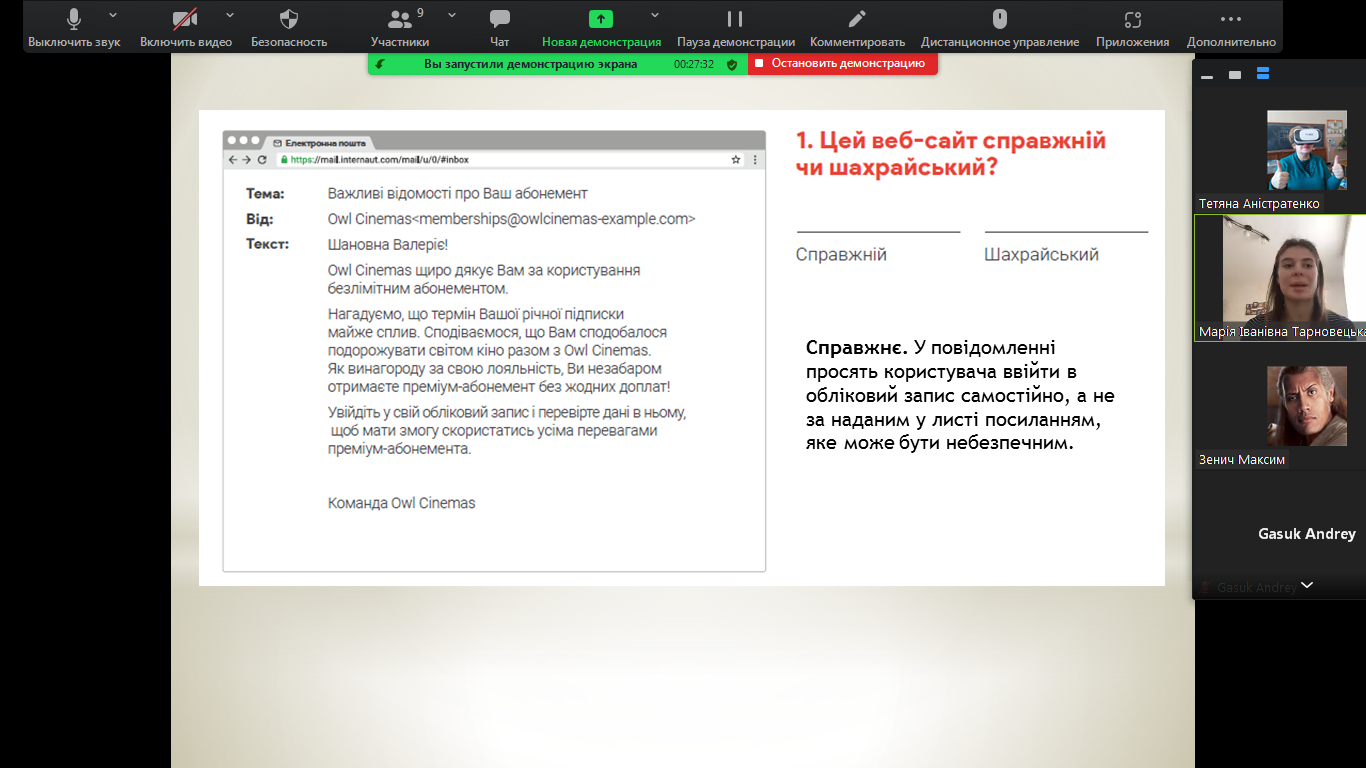Image resolution: width=1366 pixels, height=768 pixels.
Task: Open the Participants panel
Action: [400, 19]
